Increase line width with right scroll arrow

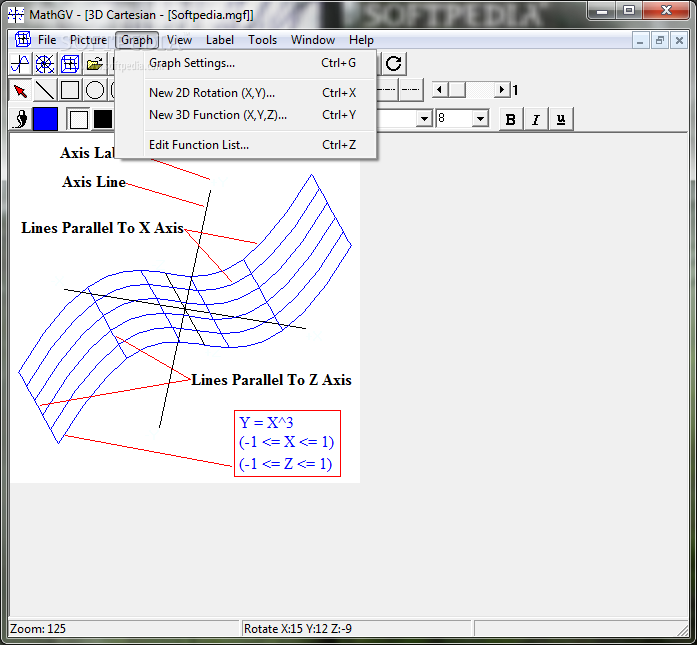point(502,90)
